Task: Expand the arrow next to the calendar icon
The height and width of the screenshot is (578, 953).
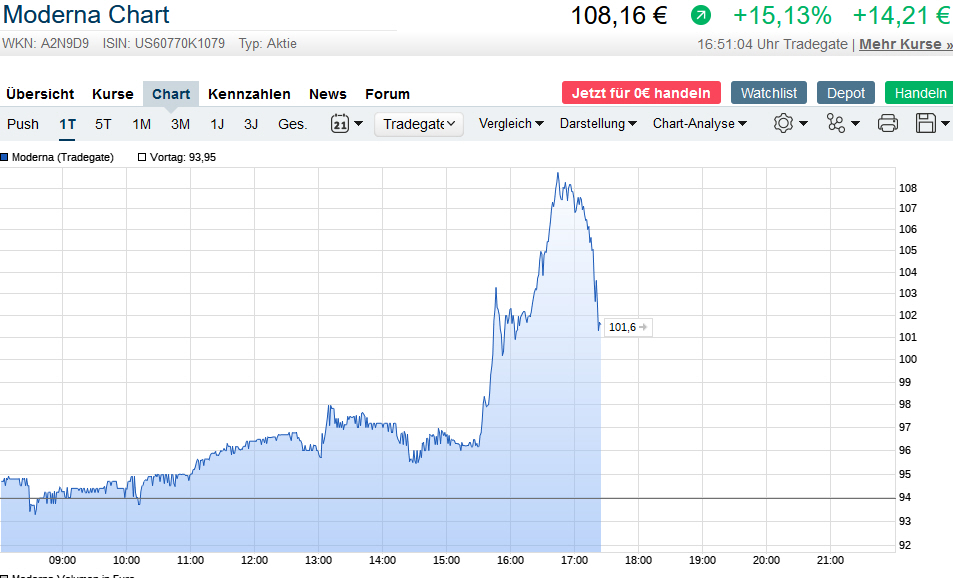Action: [359, 123]
